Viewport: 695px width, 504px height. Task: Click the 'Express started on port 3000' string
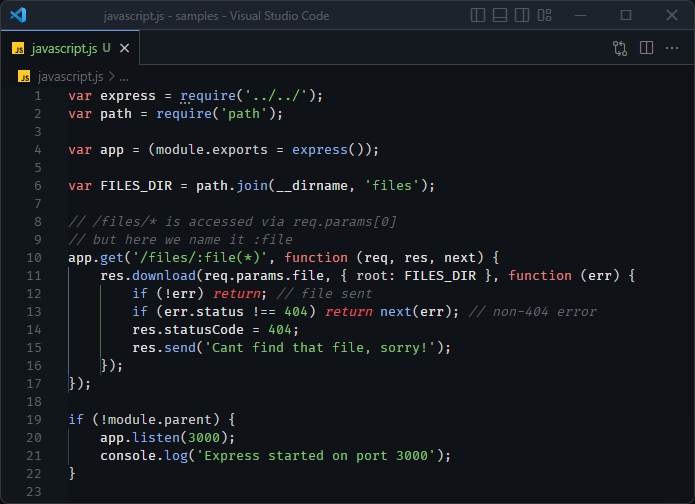click(x=316, y=456)
